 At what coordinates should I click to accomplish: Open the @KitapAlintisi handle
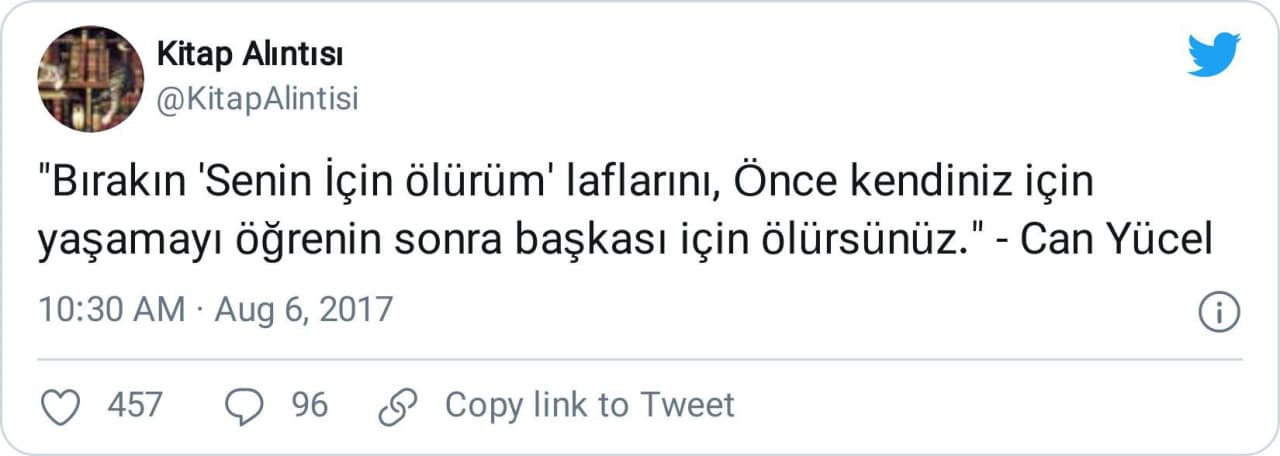click(x=257, y=99)
